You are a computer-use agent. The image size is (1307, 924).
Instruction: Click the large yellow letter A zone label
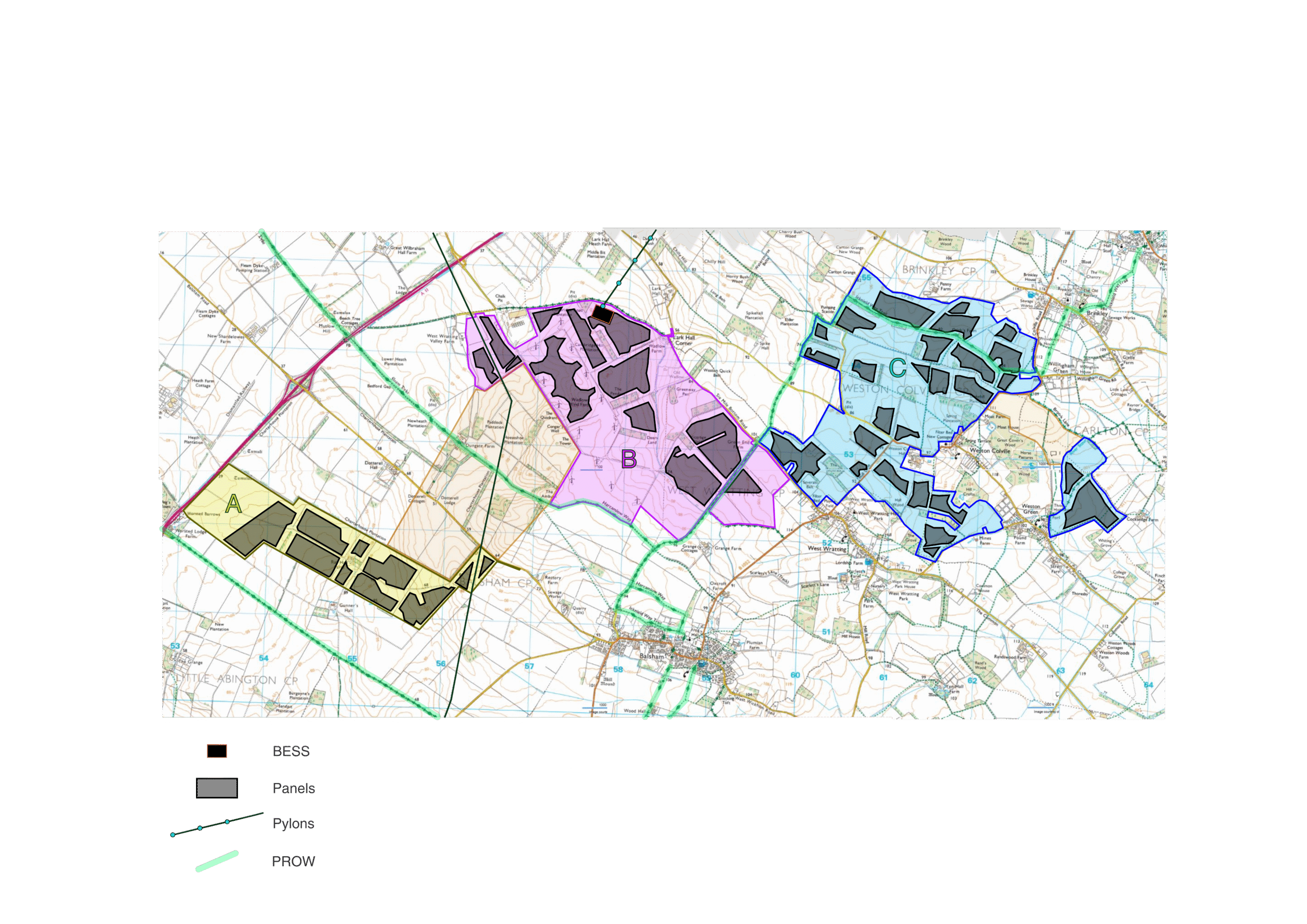click(233, 504)
